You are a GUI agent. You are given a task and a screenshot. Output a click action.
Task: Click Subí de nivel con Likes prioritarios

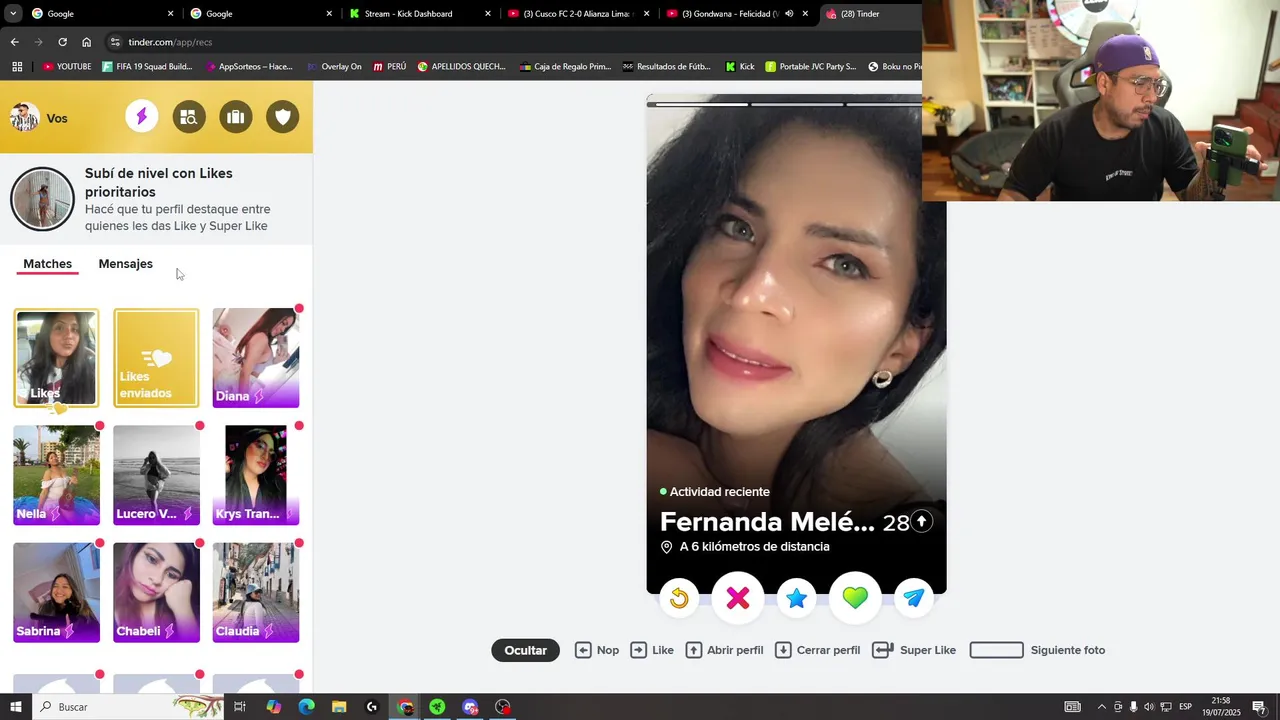point(159,182)
